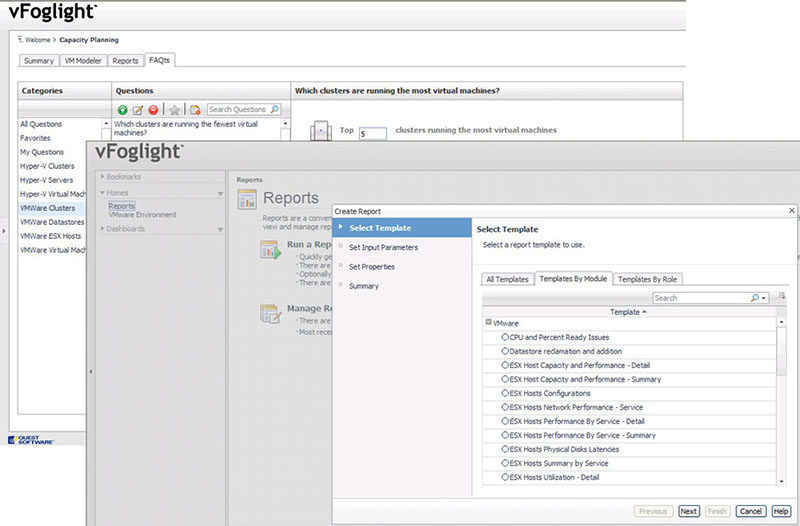The height and width of the screenshot is (526, 800).
Task: Open the Reports link under Homes
Action: pos(121,206)
